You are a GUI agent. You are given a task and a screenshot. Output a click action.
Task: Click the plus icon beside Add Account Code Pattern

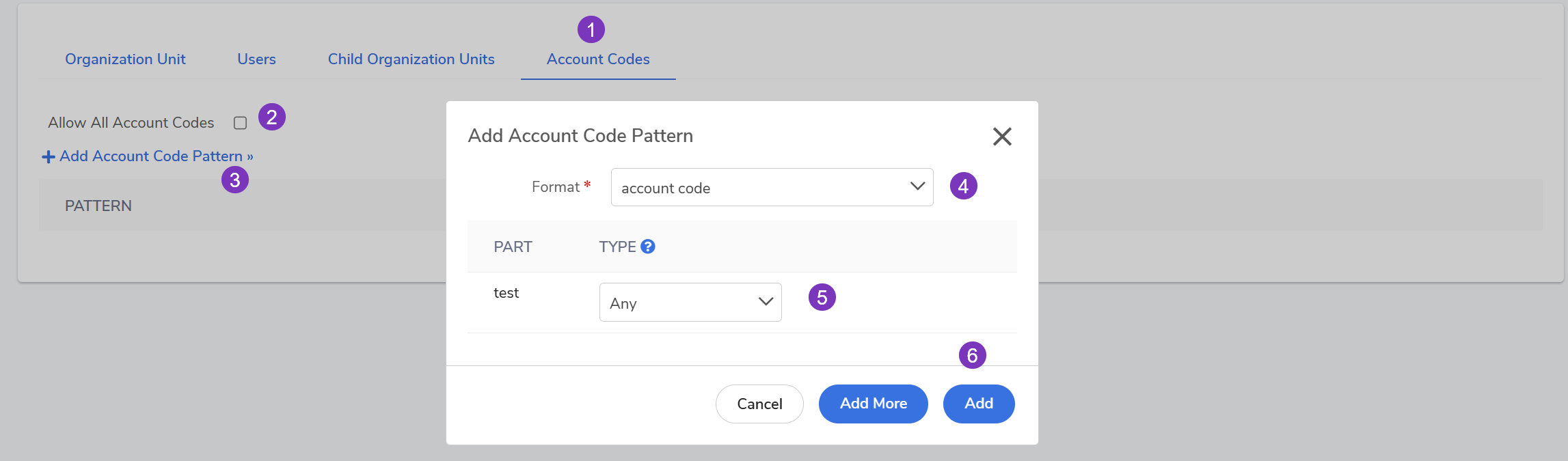click(49, 157)
